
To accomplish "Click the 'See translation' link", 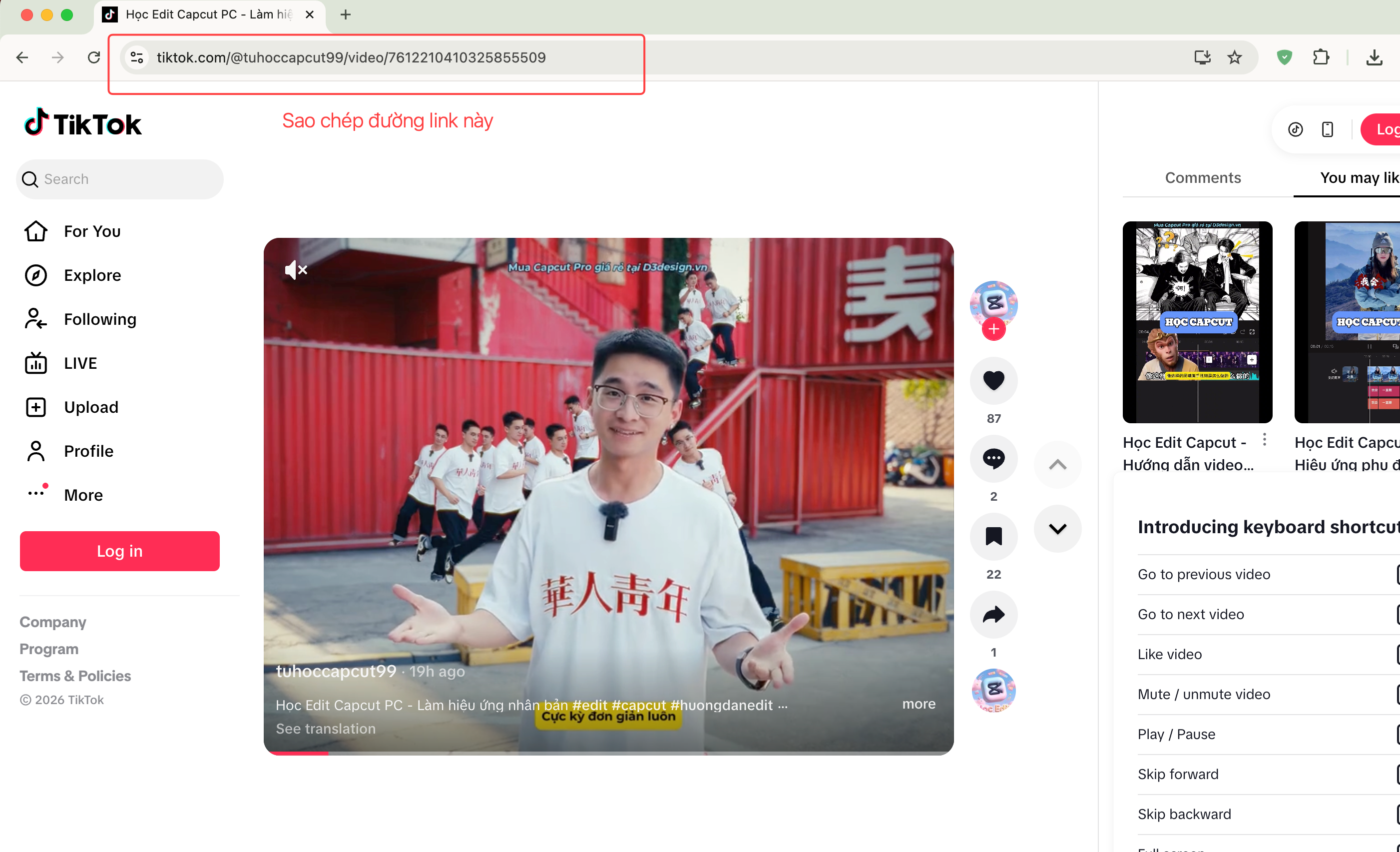I will pyautogui.click(x=325, y=728).
